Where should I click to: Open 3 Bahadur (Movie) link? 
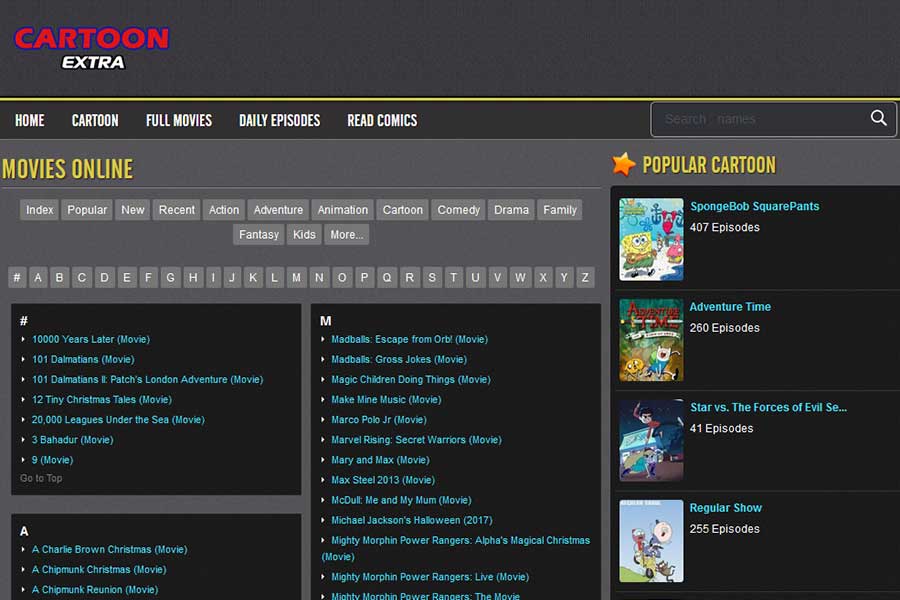tap(72, 440)
